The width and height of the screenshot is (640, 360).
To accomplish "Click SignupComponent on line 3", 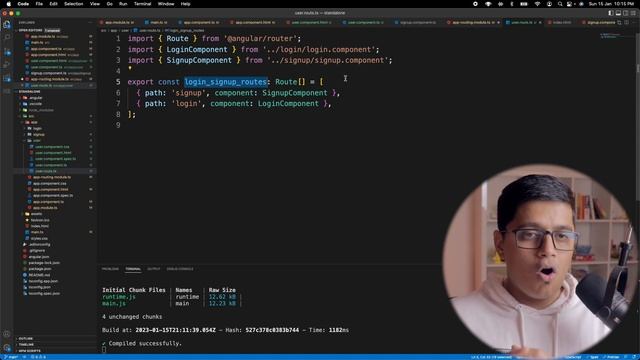I will point(199,60).
